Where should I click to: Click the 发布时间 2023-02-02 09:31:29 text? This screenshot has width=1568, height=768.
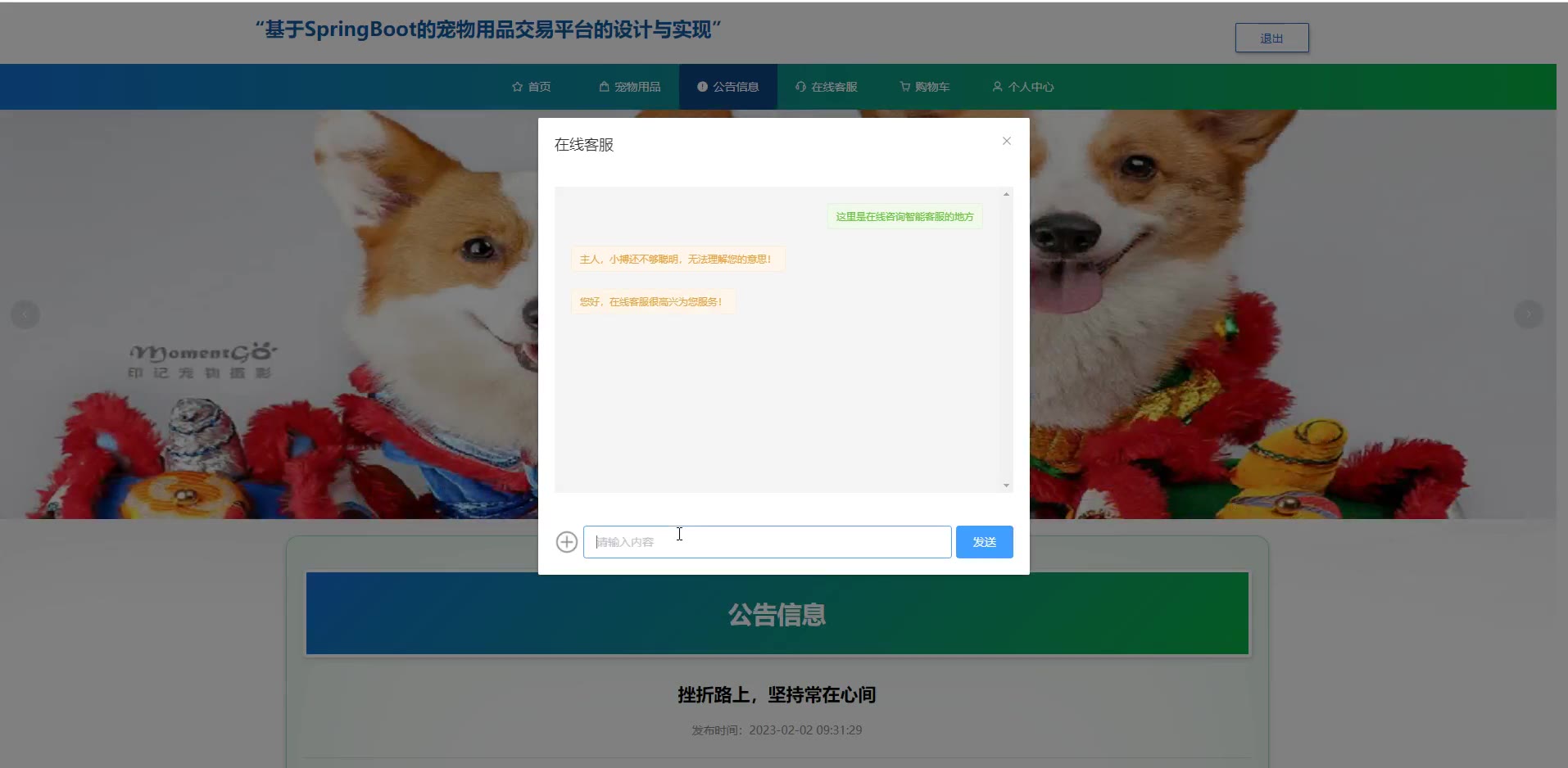pyautogui.click(x=777, y=730)
